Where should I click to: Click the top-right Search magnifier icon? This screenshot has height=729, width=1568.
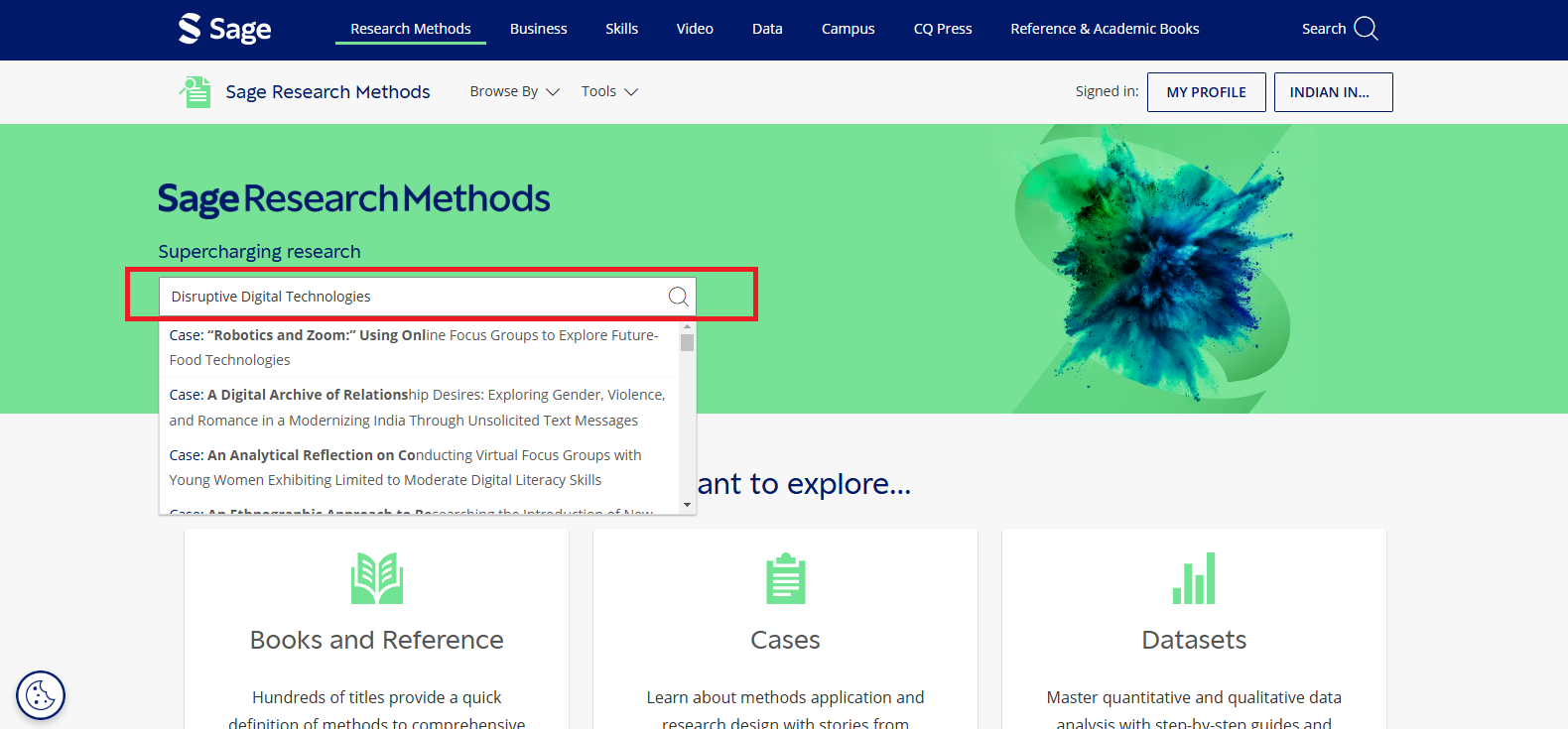[1366, 29]
